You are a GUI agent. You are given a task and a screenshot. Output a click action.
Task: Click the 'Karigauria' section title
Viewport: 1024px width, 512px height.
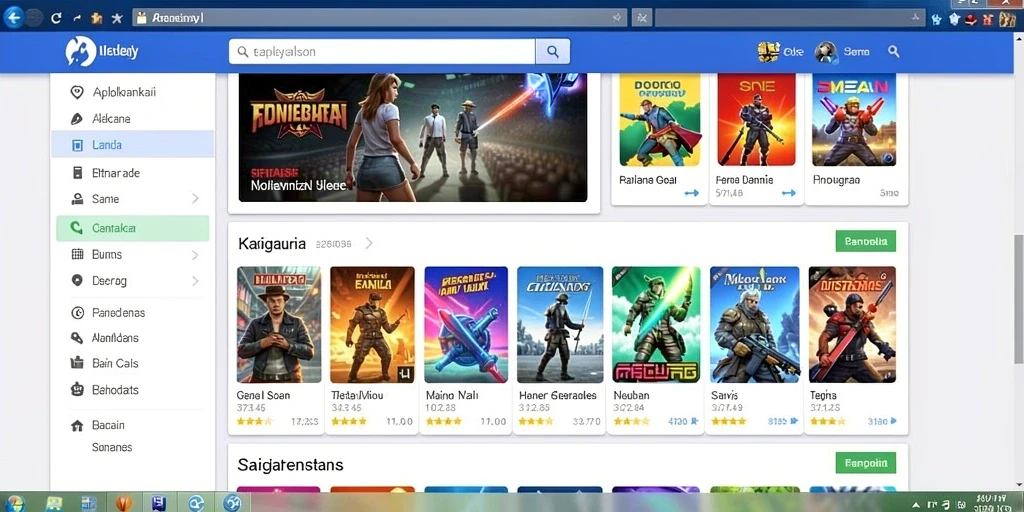click(272, 244)
